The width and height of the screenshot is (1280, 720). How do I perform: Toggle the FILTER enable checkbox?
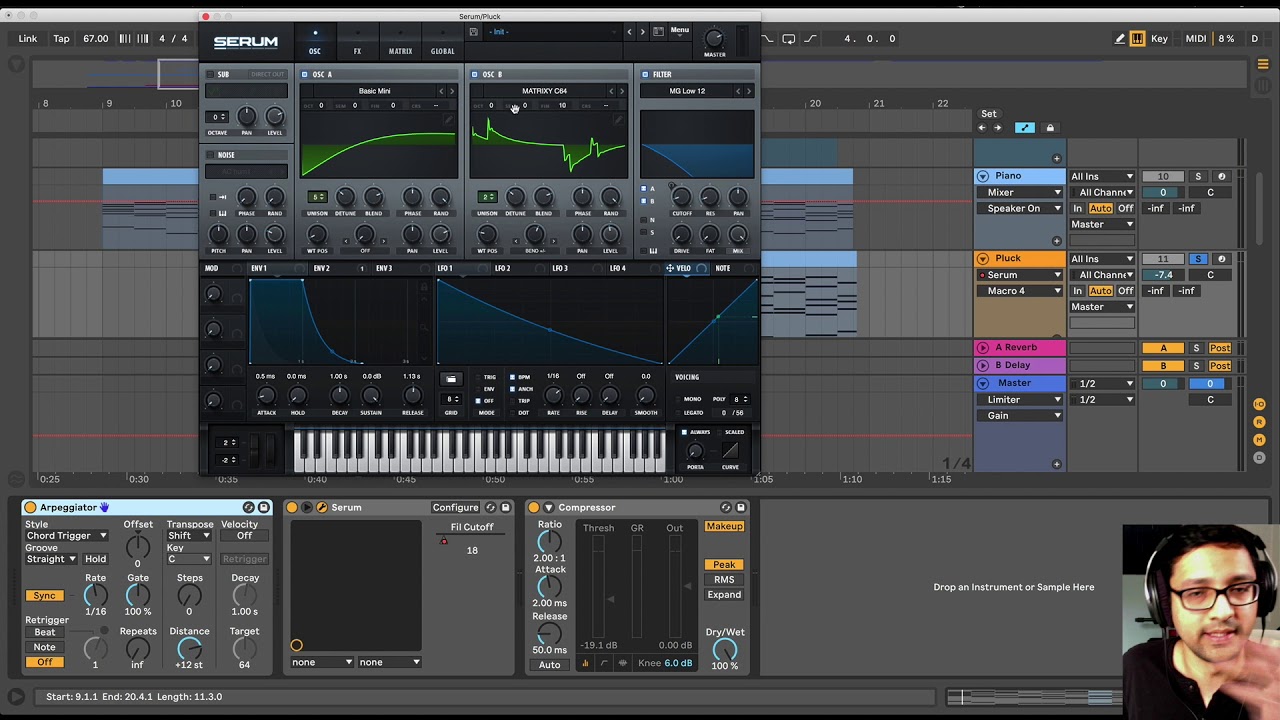point(645,74)
